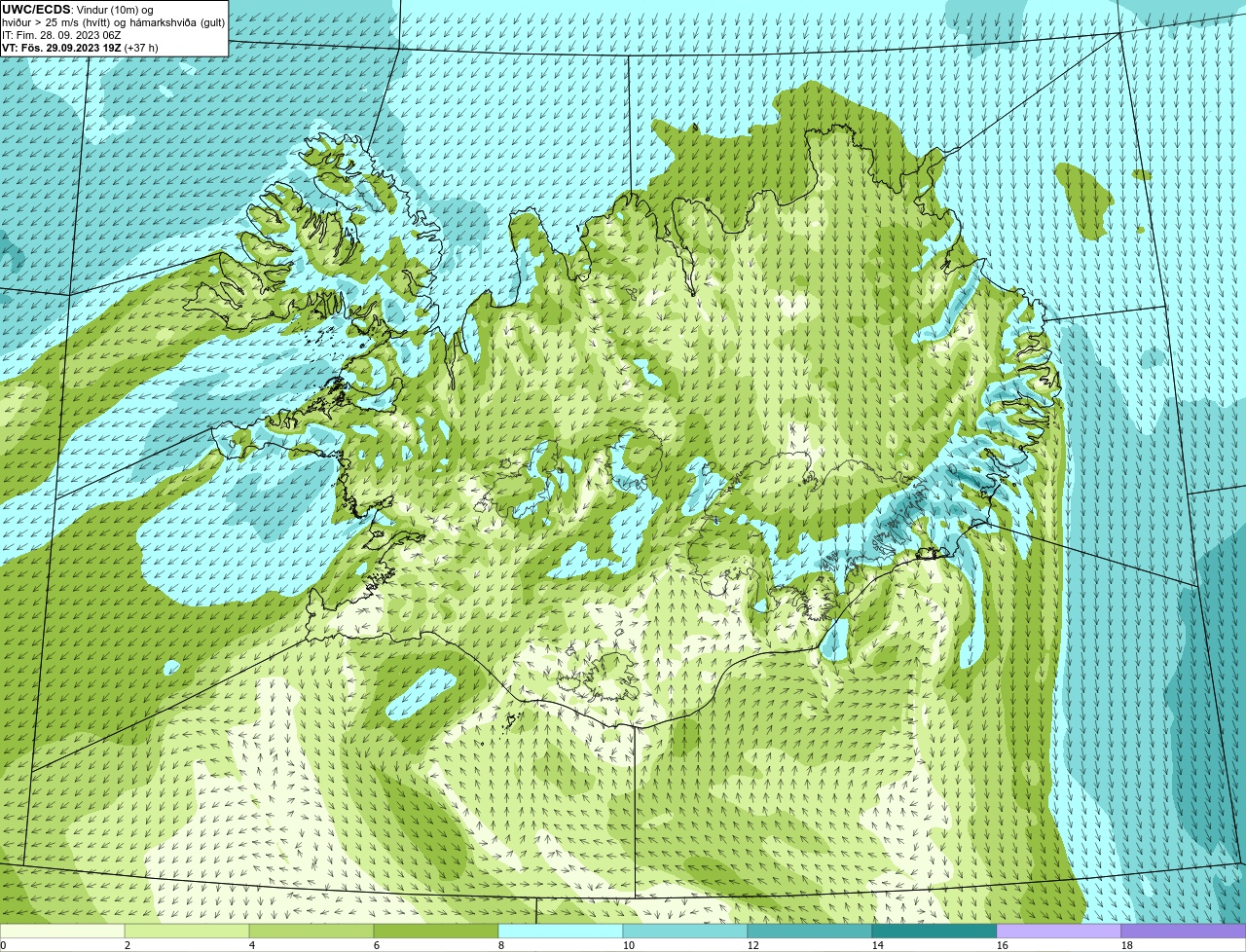Click the 14–16 m/s dark teal legend swatch
Viewport: 1246px width, 952px height.
tap(934, 932)
